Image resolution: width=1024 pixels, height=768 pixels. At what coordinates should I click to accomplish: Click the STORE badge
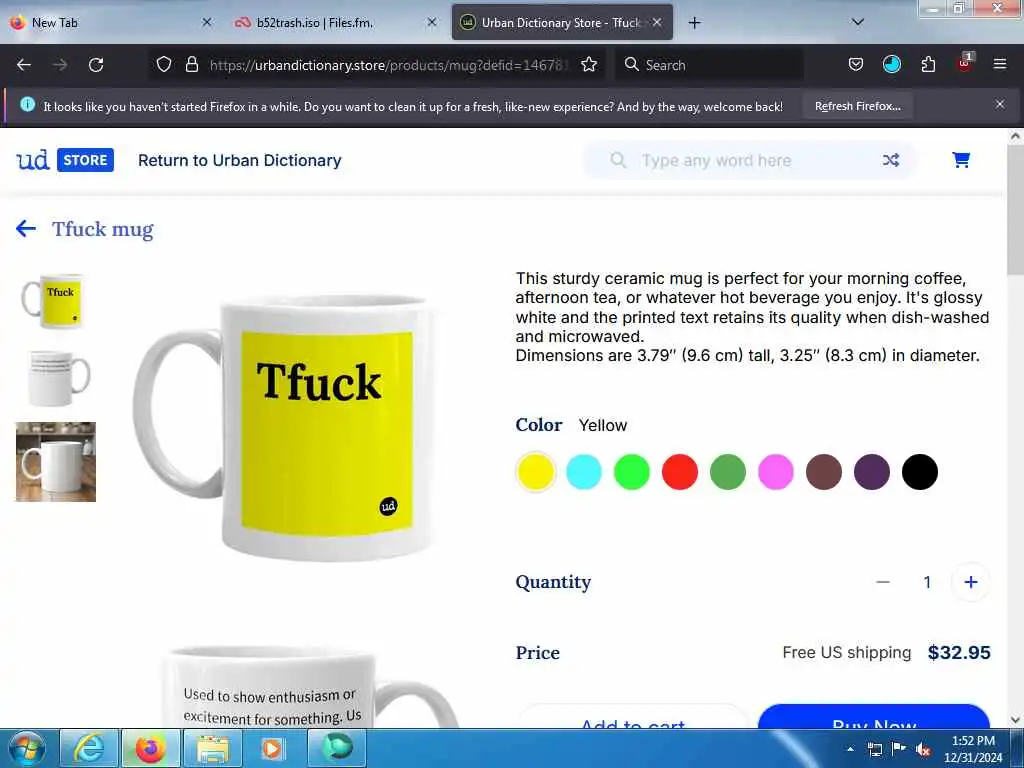point(85,160)
